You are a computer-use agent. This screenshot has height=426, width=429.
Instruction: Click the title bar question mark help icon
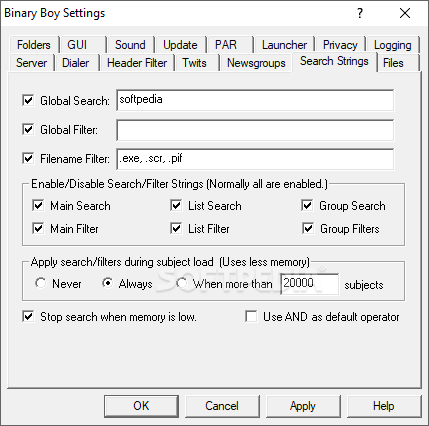pos(360,13)
